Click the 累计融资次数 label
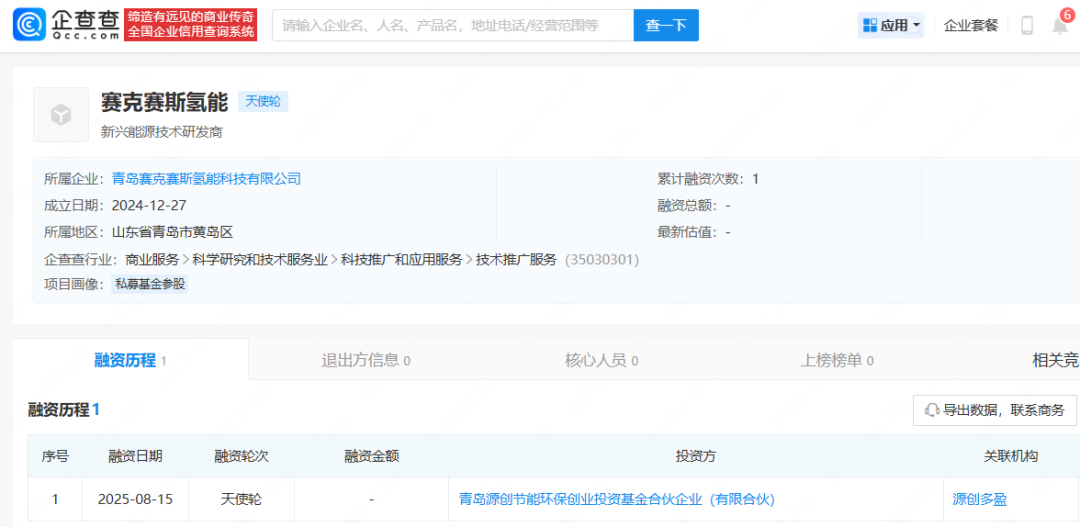 (x=702, y=179)
